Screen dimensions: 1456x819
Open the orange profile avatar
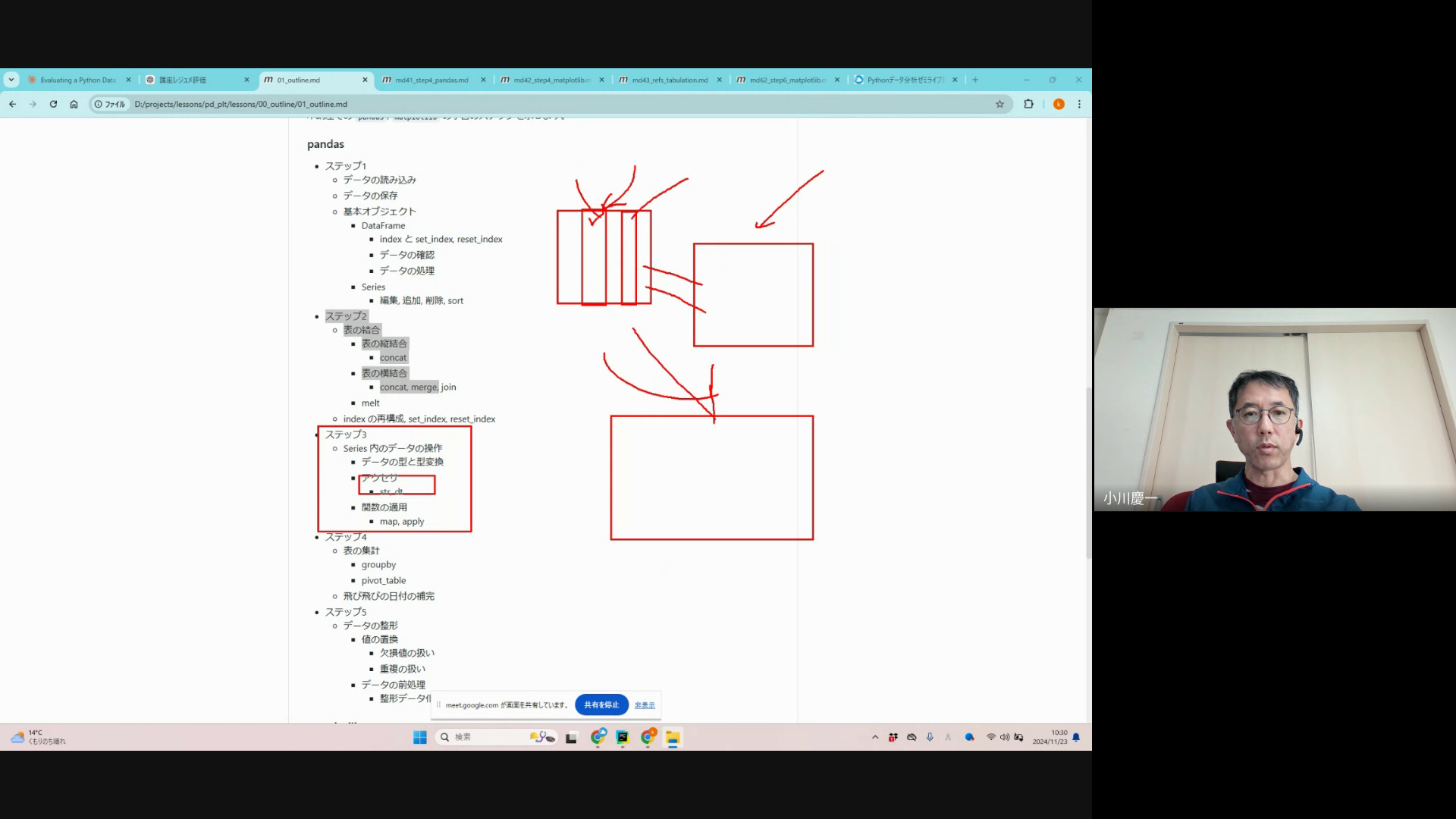tap(1059, 105)
